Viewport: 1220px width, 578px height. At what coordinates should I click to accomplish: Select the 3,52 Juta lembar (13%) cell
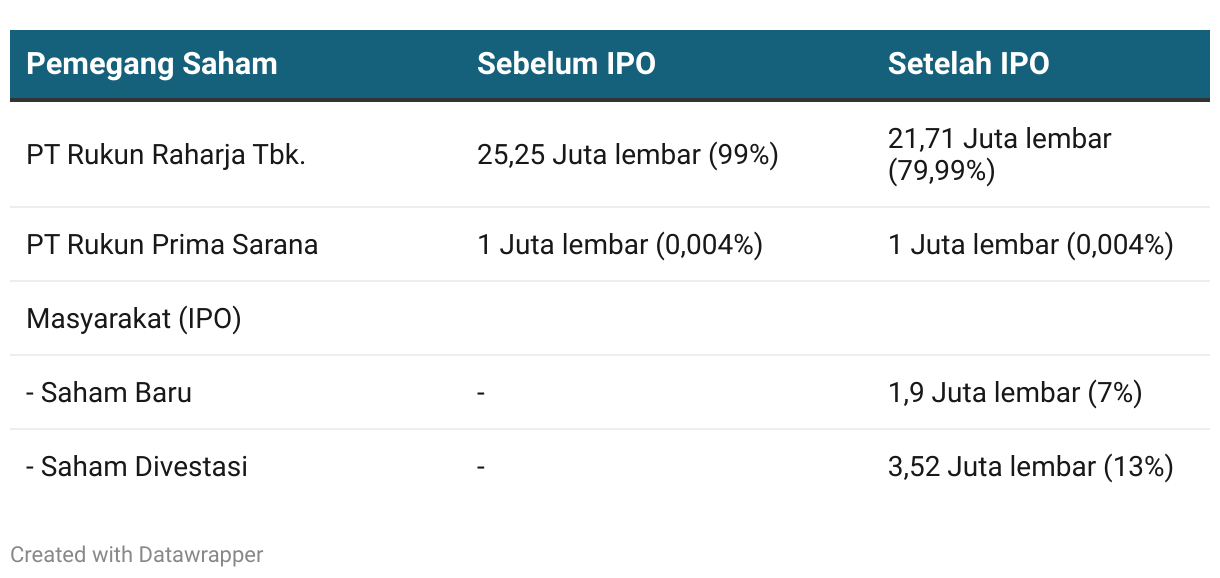point(1031,466)
